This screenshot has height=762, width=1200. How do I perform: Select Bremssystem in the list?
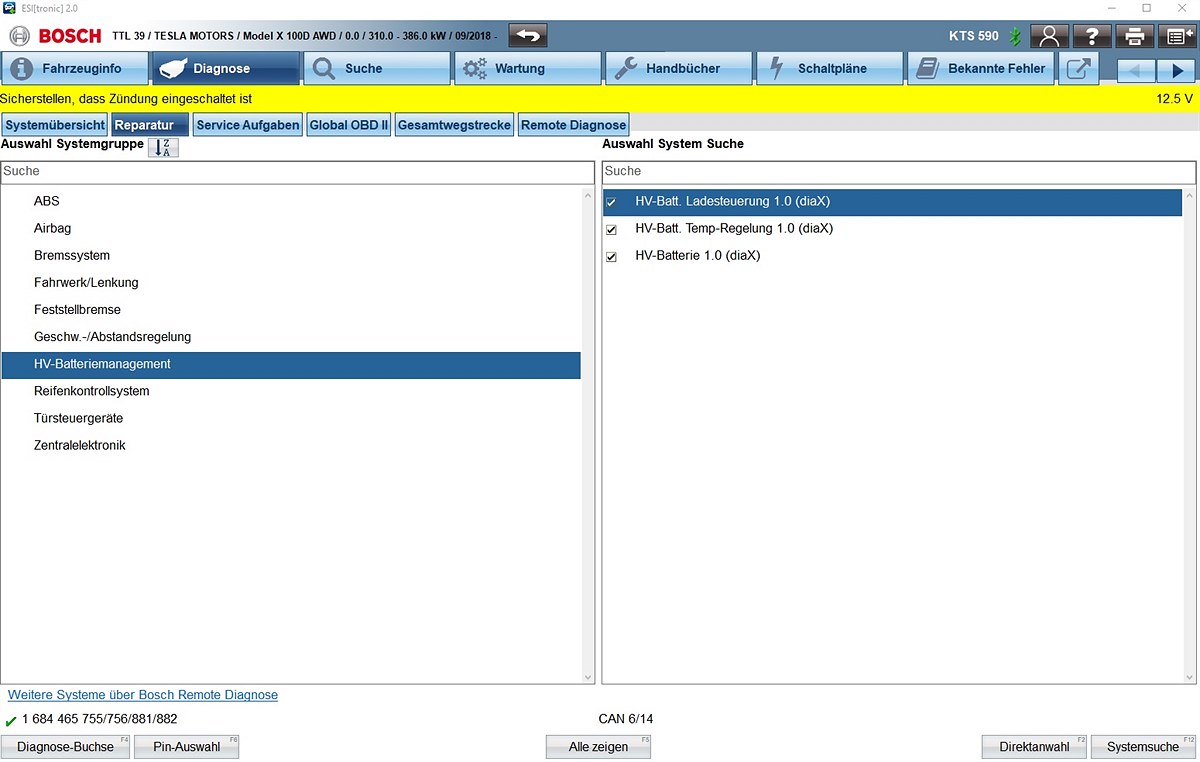click(291, 255)
